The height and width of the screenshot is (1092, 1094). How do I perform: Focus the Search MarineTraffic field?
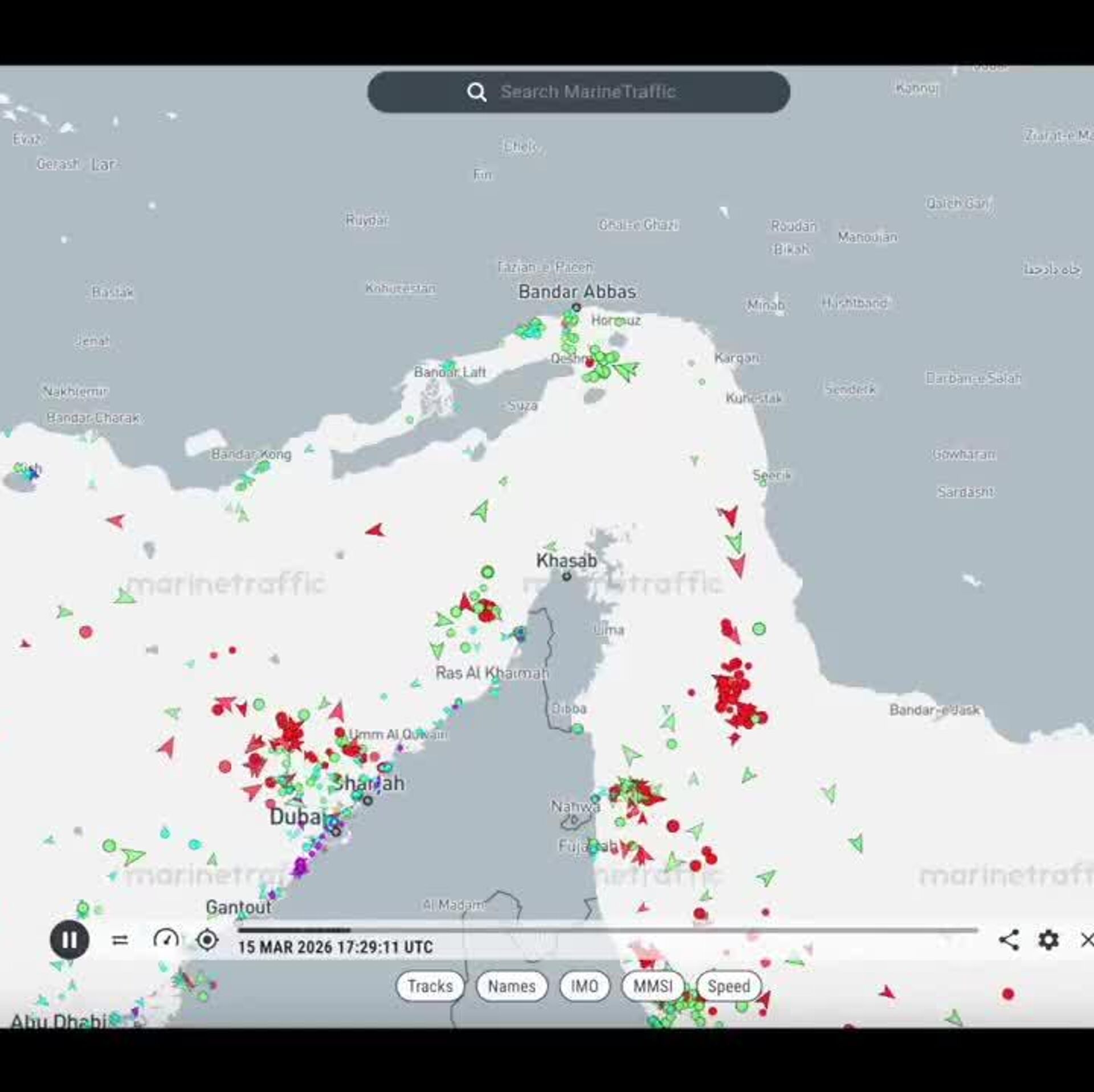(587, 92)
